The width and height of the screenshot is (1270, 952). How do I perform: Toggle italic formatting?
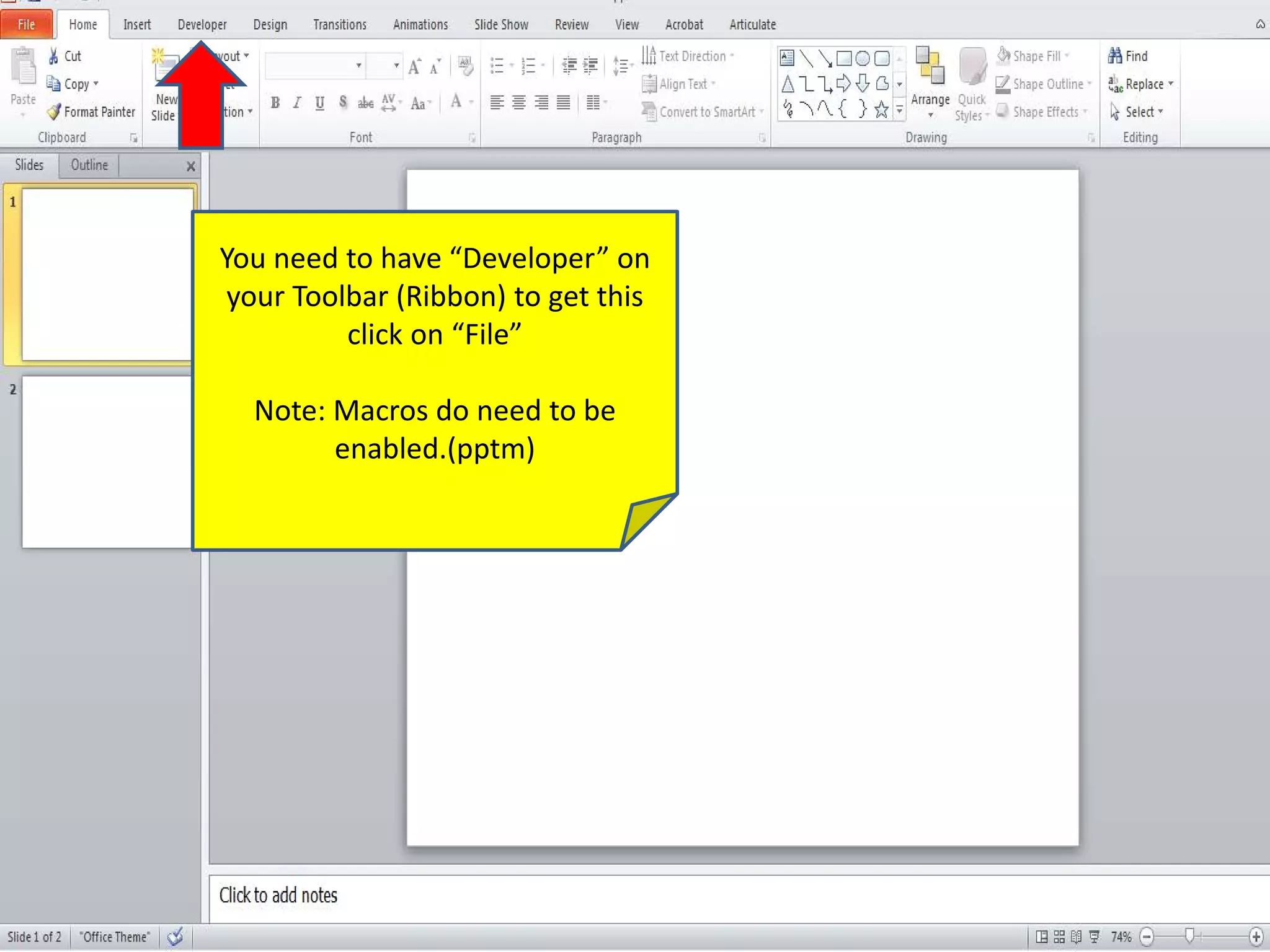[297, 103]
